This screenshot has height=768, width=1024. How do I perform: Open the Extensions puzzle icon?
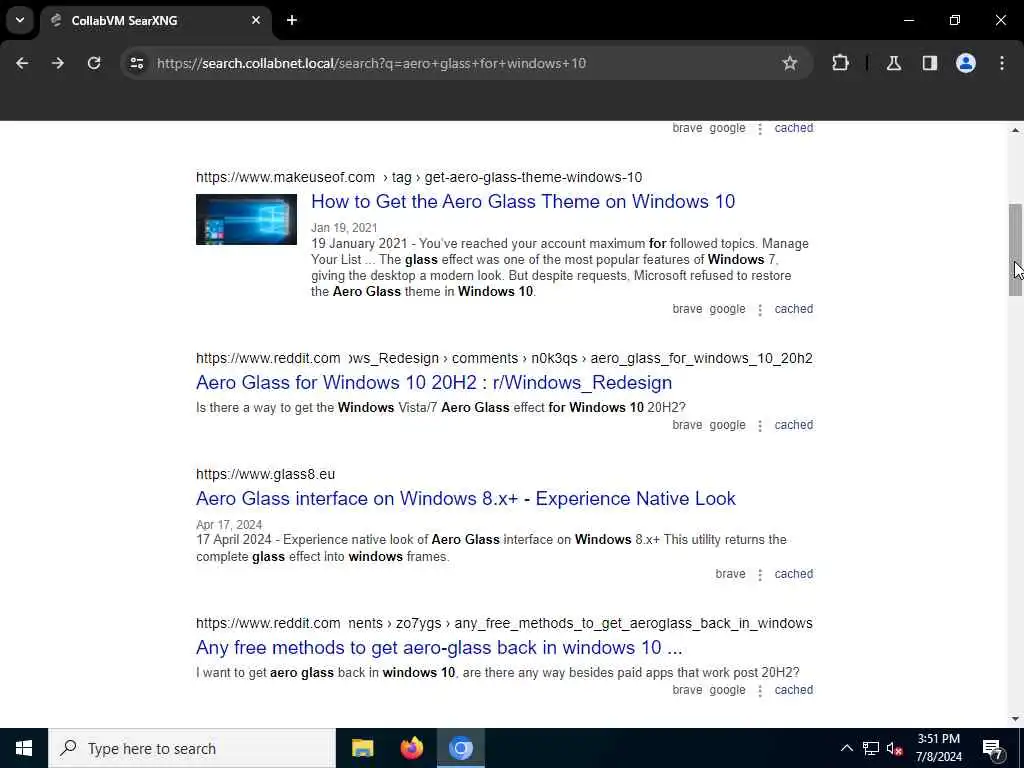840,63
